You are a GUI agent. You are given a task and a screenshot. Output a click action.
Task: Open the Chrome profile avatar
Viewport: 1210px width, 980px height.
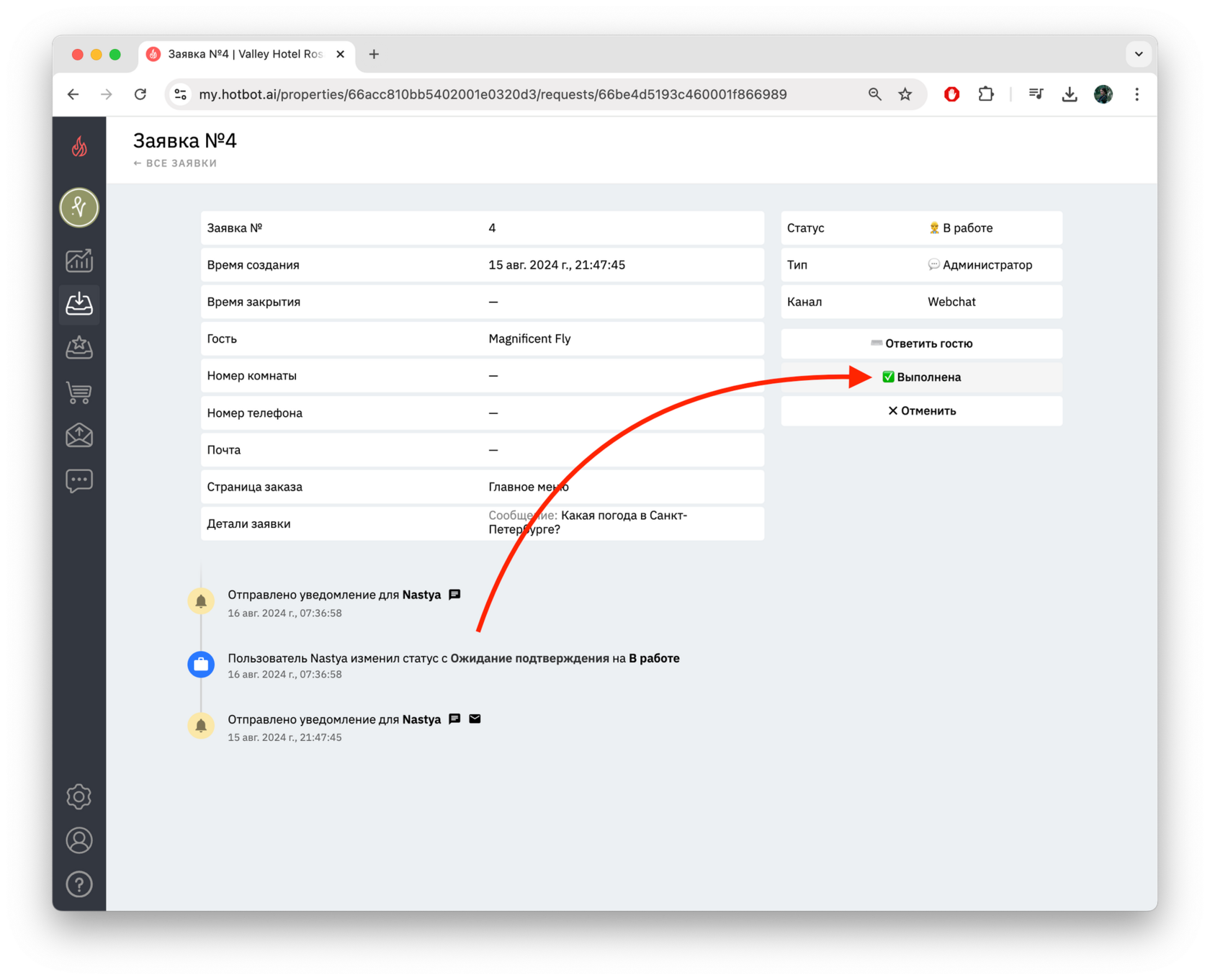[1103, 94]
